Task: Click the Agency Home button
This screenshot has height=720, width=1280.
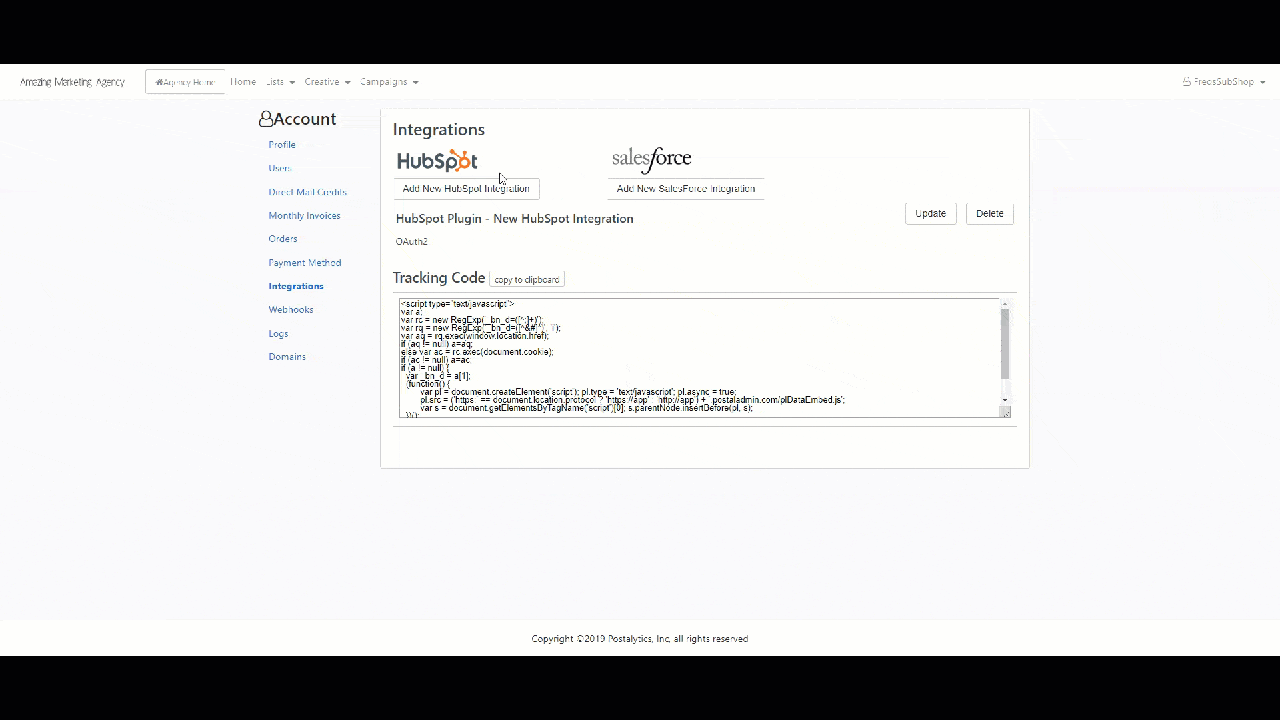Action: [x=185, y=82]
